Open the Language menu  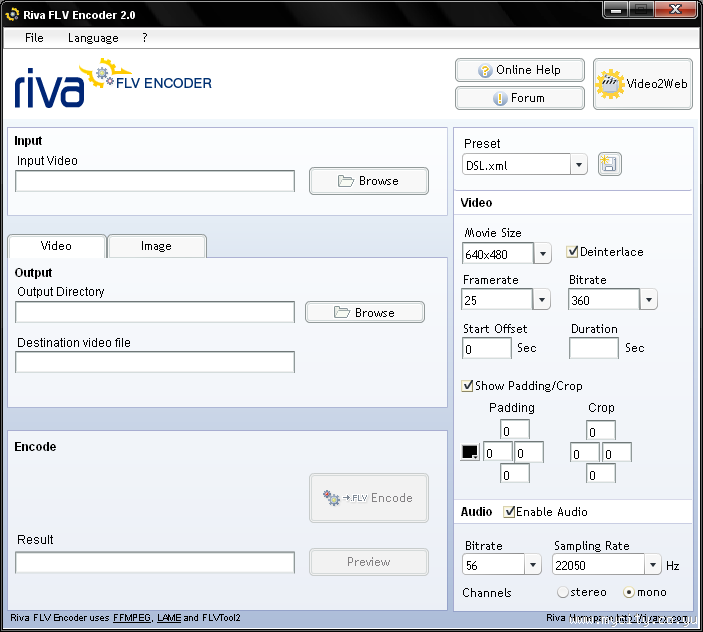(93, 38)
